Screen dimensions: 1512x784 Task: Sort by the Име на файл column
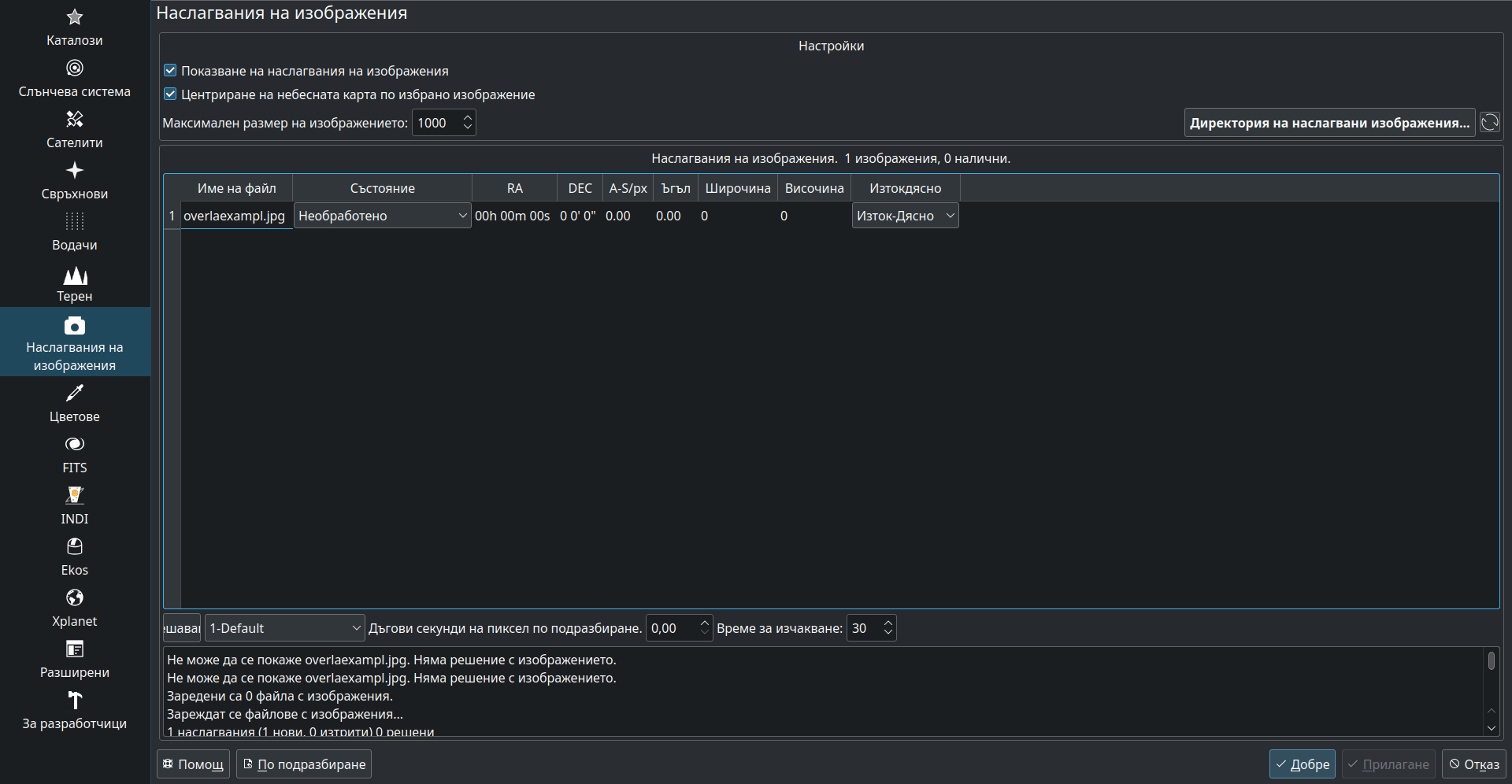point(236,188)
